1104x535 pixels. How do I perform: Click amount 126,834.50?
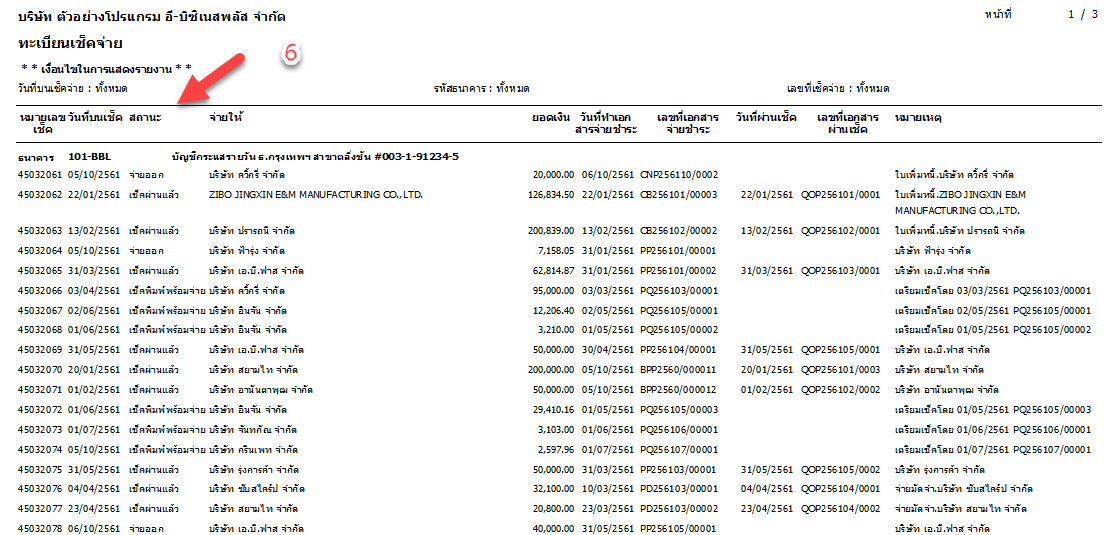[x=551, y=194]
